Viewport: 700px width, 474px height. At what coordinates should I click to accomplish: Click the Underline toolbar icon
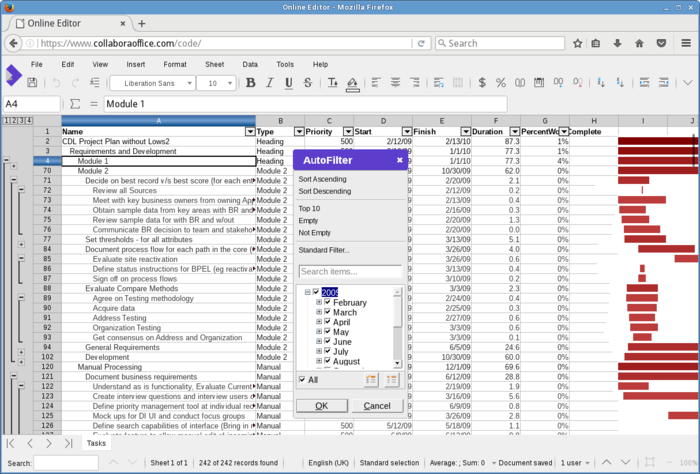[289, 83]
